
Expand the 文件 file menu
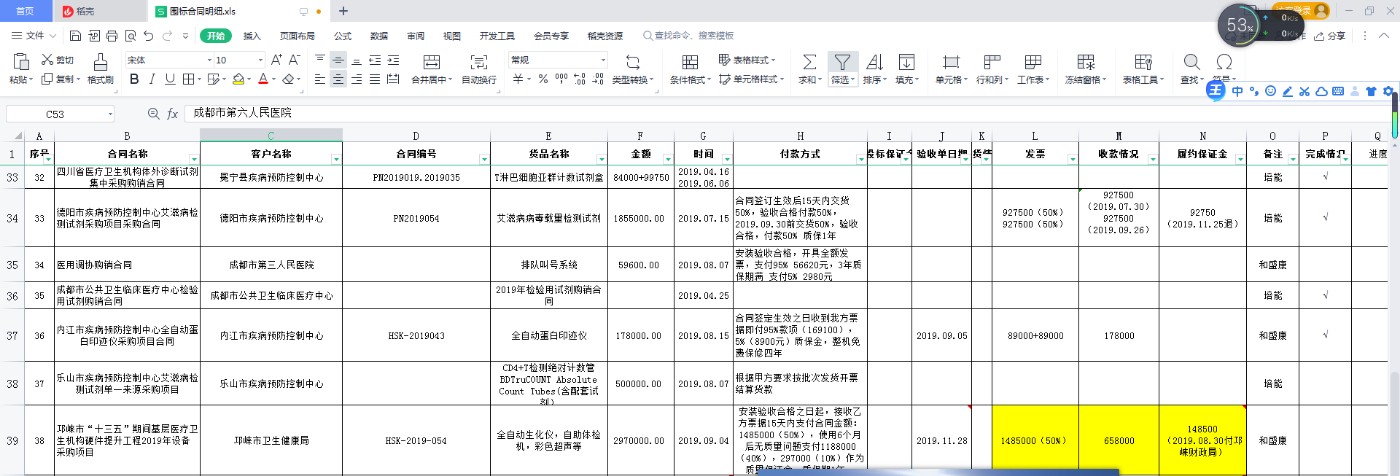[x=35, y=35]
